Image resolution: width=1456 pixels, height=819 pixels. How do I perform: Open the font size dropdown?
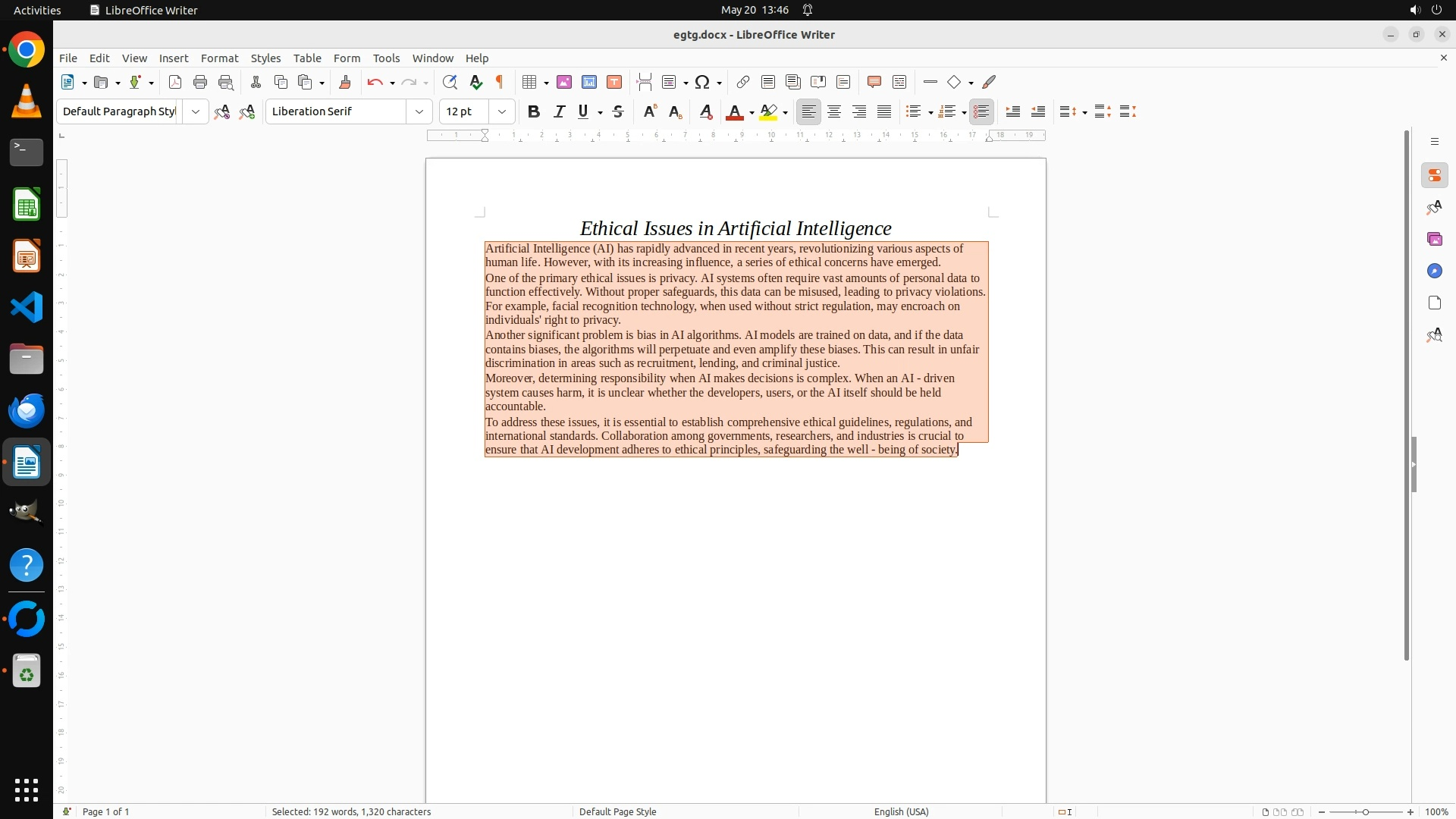pyautogui.click(x=502, y=112)
